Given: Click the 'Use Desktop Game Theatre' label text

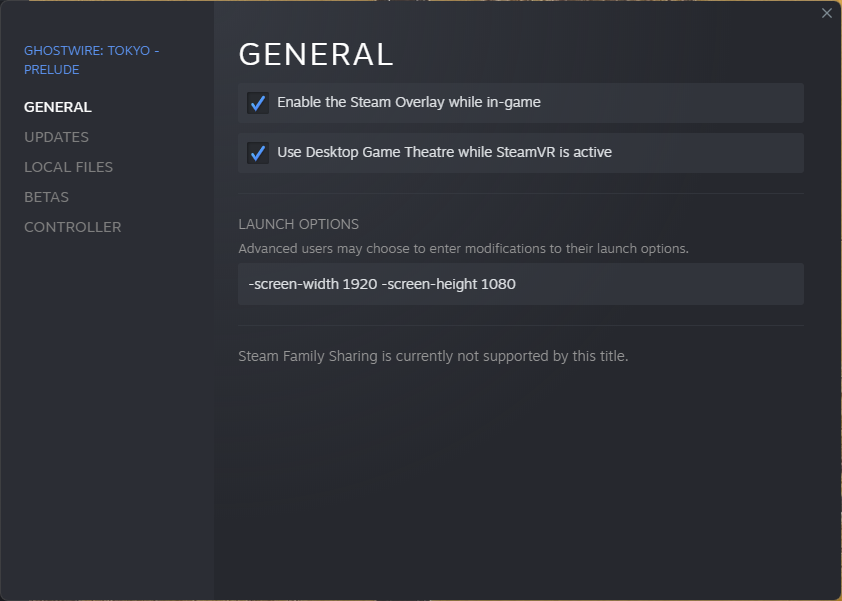Looking at the screenshot, I should coord(444,152).
